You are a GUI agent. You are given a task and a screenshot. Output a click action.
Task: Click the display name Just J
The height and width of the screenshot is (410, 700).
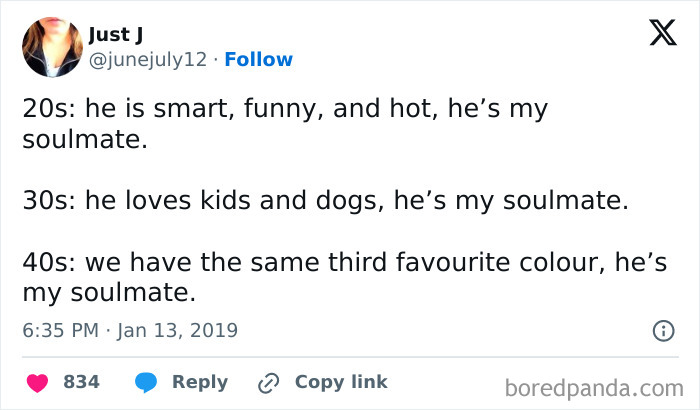point(116,35)
